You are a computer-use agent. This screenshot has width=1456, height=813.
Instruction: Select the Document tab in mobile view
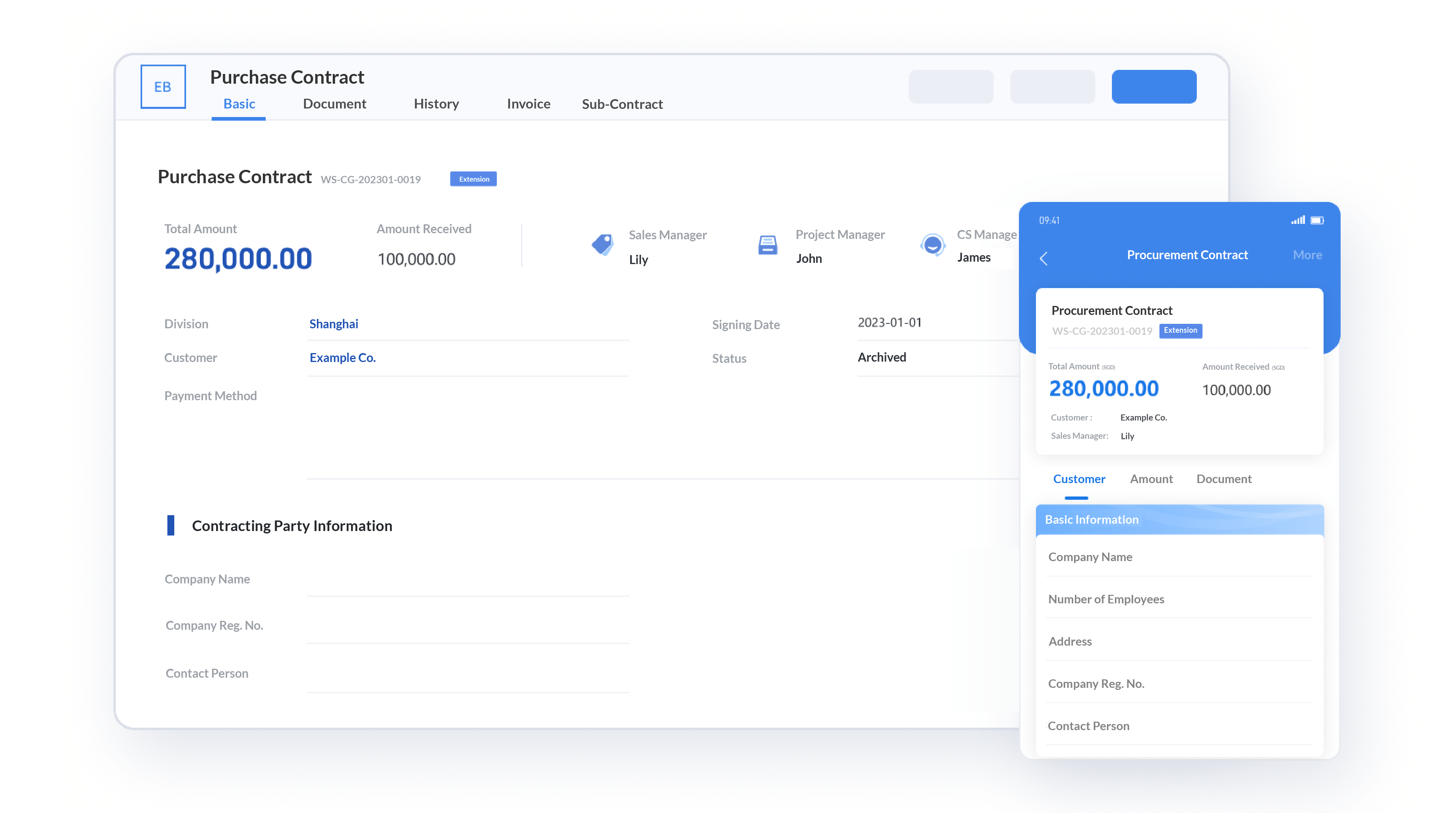[1224, 479]
